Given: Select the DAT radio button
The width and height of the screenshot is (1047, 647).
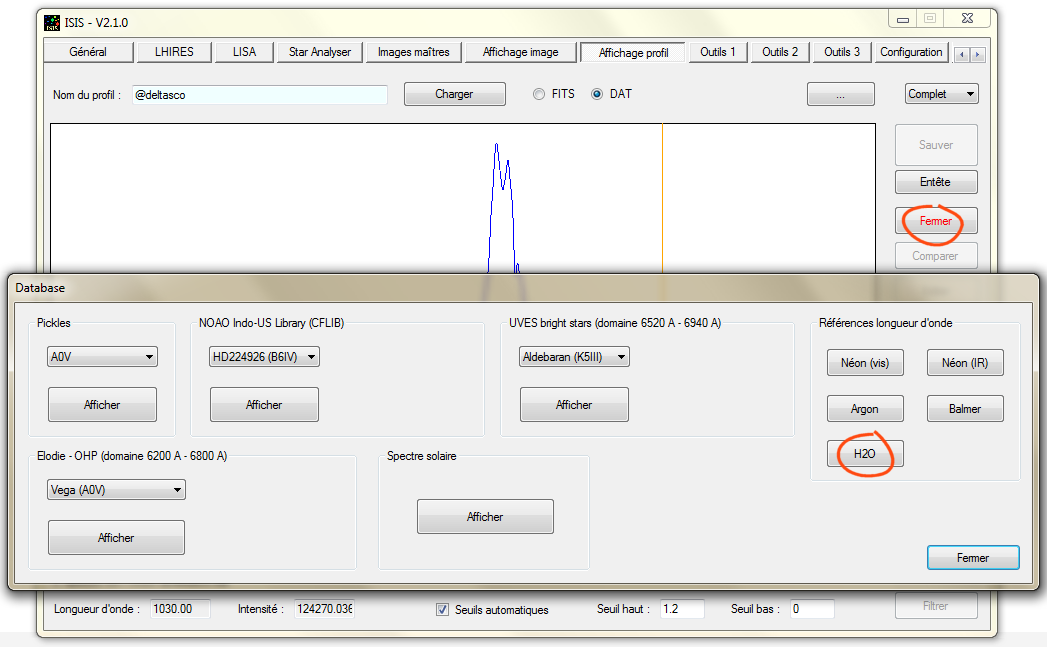Looking at the screenshot, I should click(597, 94).
